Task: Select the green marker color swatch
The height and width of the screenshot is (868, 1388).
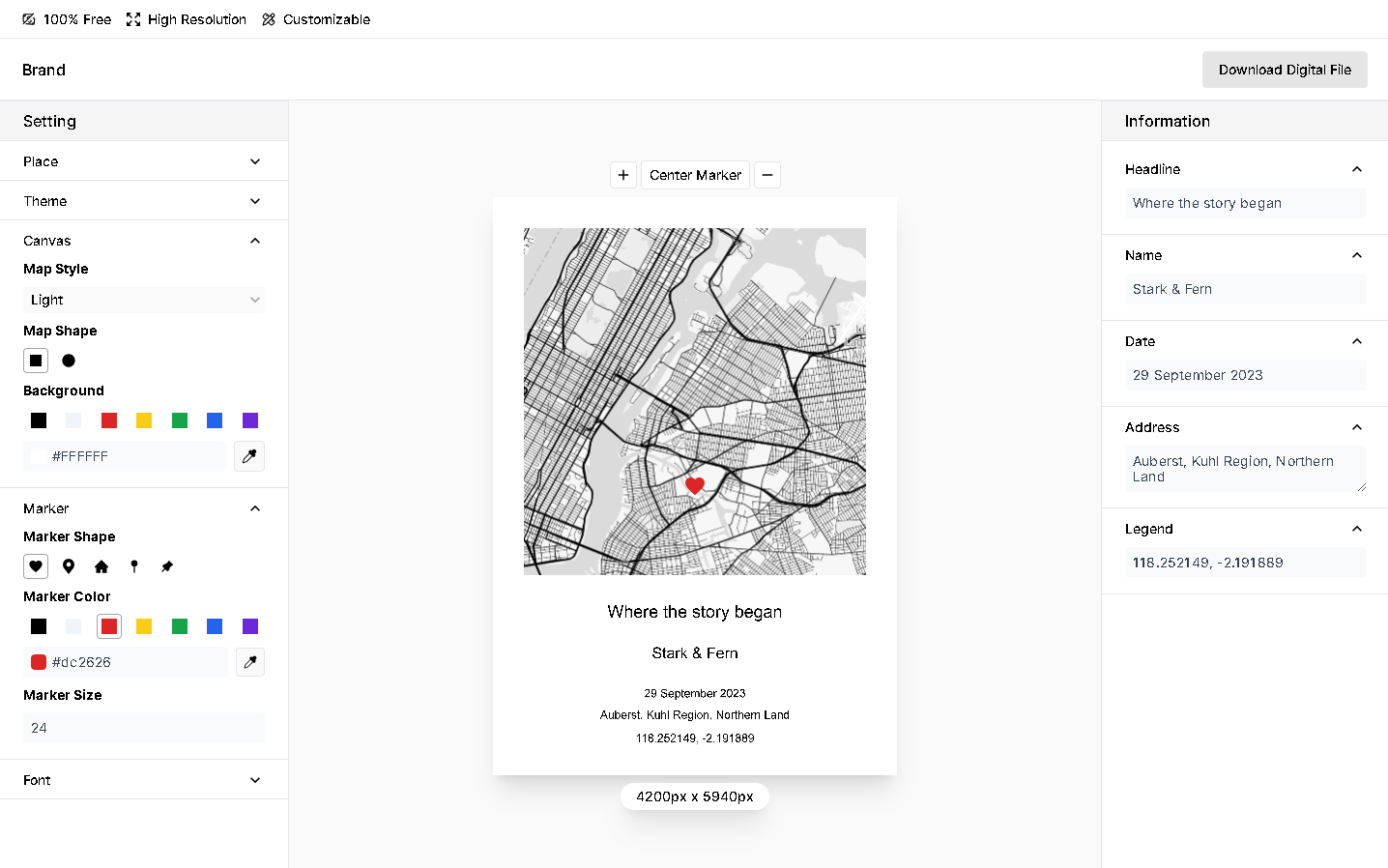Action: (179, 626)
